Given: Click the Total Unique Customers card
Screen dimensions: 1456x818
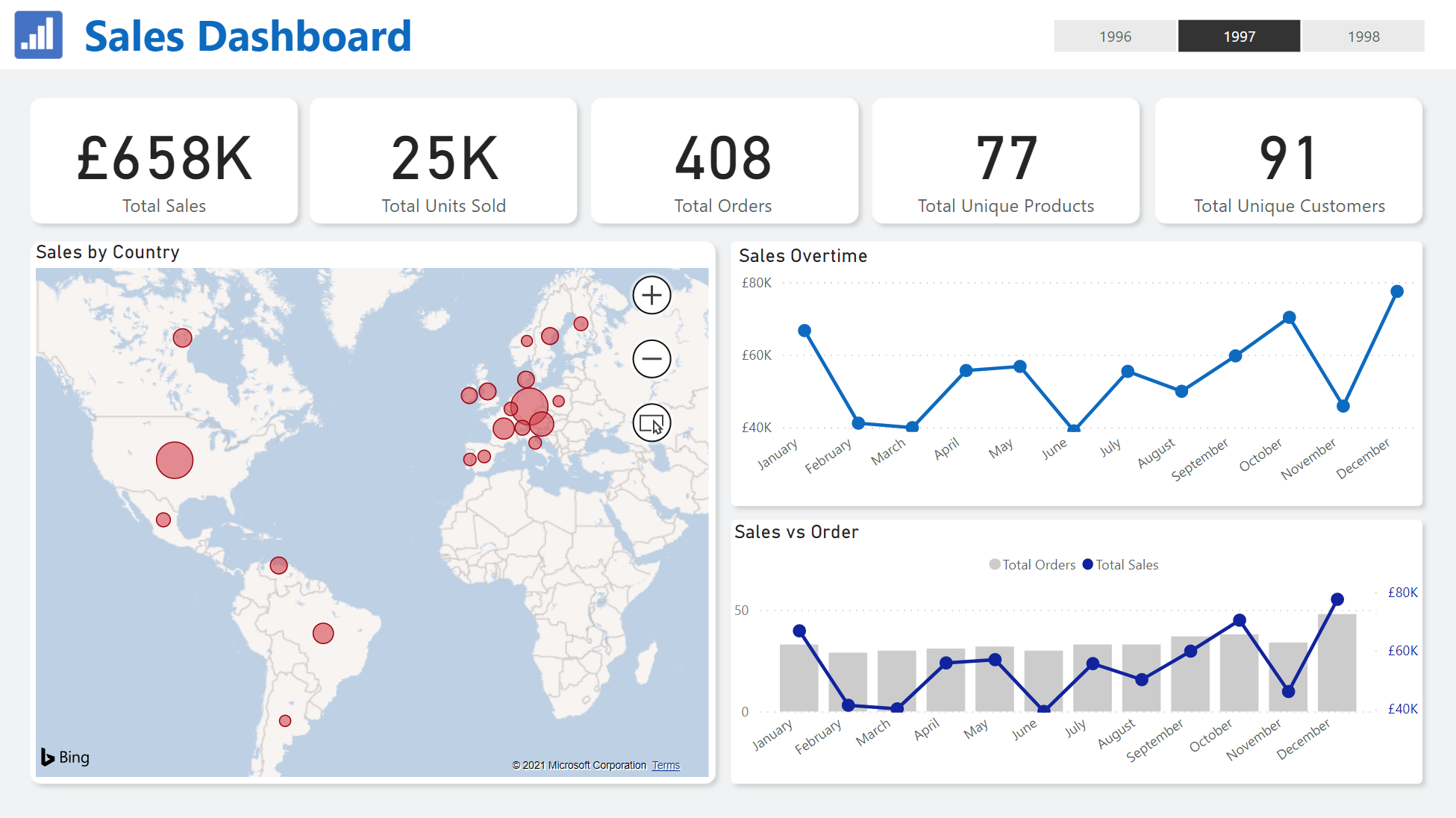Looking at the screenshot, I should [x=1288, y=161].
